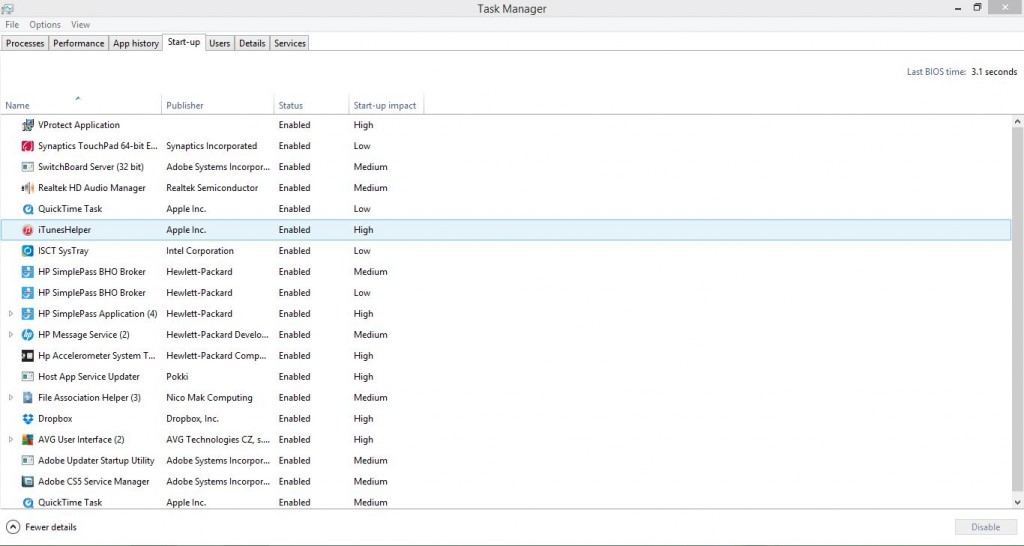Switch to the Processes tab
The width and height of the screenshot is (1024, 546).
pos(25,43)
